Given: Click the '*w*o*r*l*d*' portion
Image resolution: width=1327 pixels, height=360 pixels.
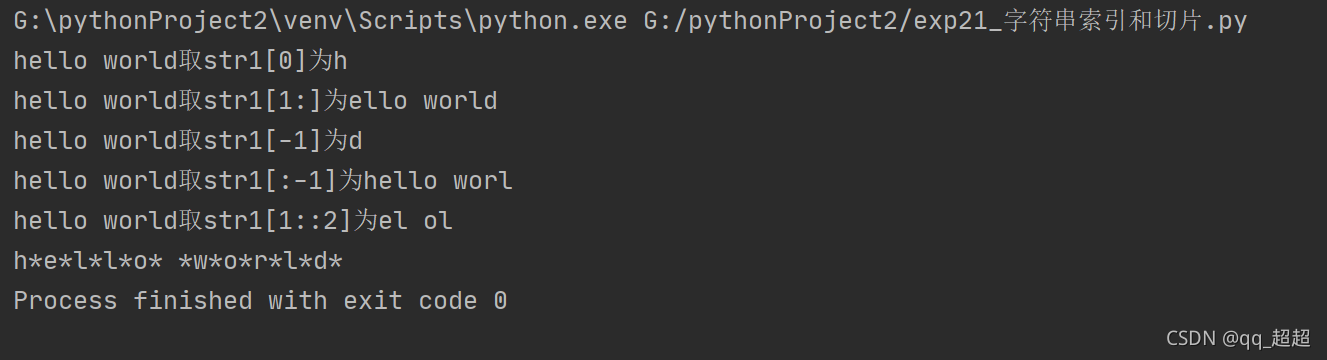Looking at the screenshot, I should pos(261,261).
